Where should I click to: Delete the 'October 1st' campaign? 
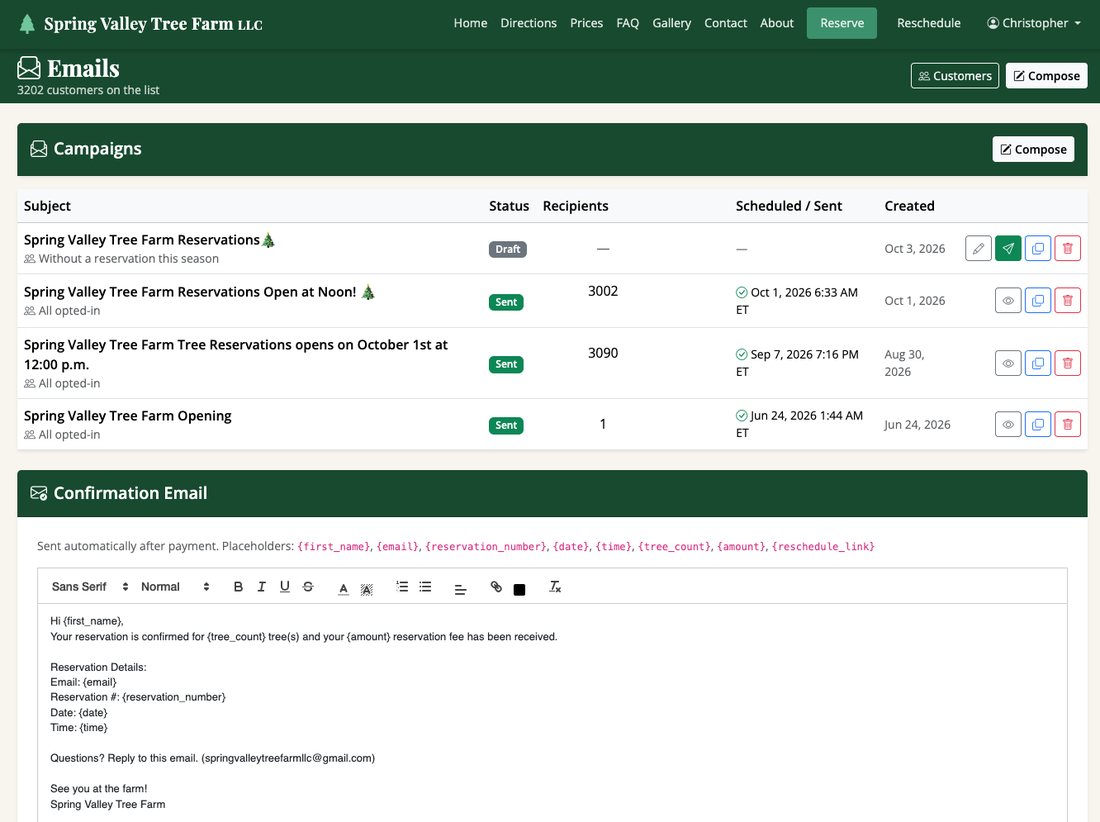pyautogui.click(x=1068, y=363)
